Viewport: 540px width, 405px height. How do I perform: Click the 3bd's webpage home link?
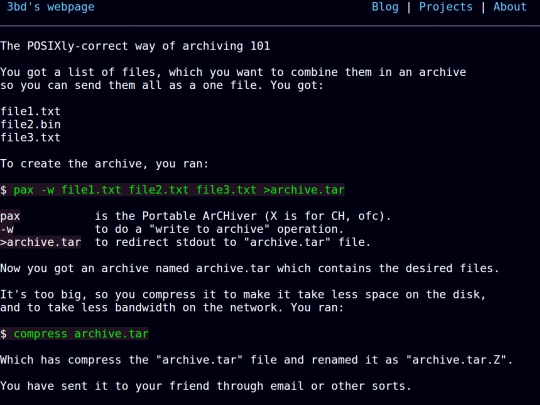pos(51,7)
